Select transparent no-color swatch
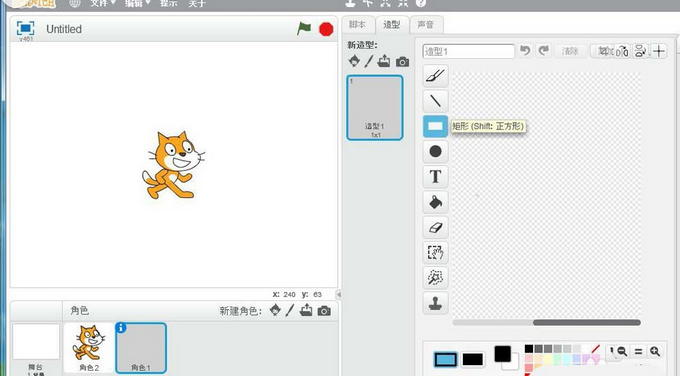 595,349
